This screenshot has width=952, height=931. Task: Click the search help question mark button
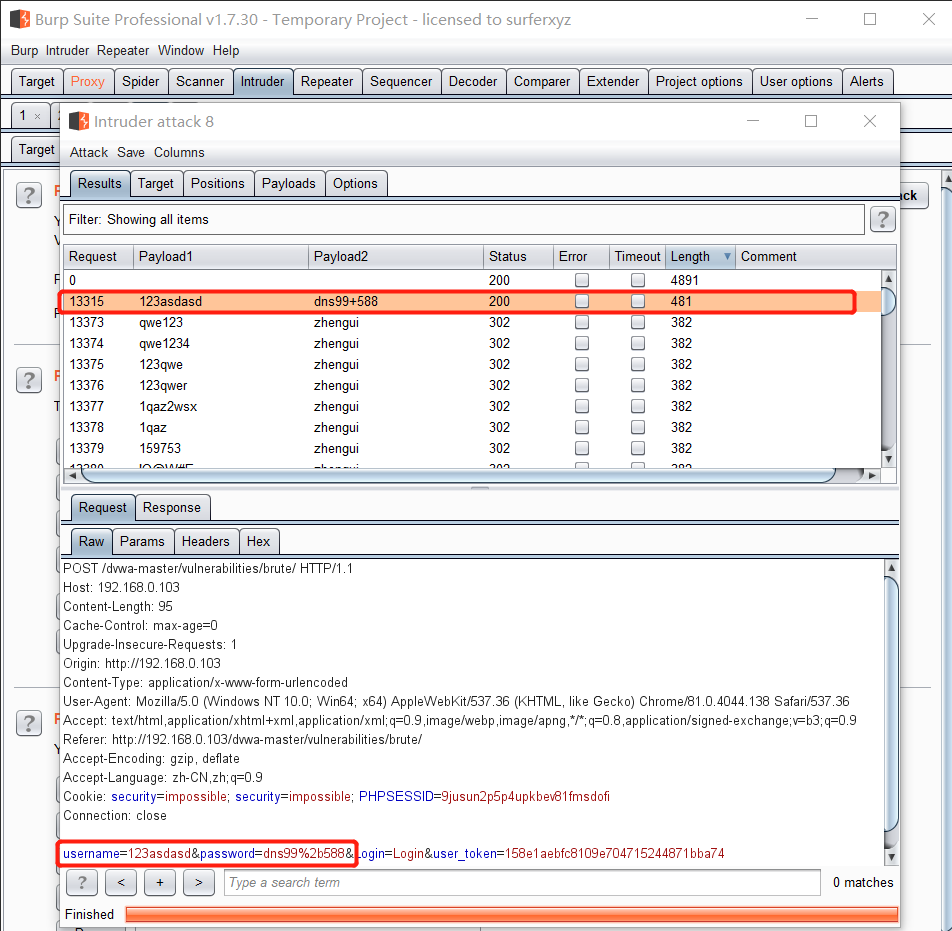(x=82, y=882)
